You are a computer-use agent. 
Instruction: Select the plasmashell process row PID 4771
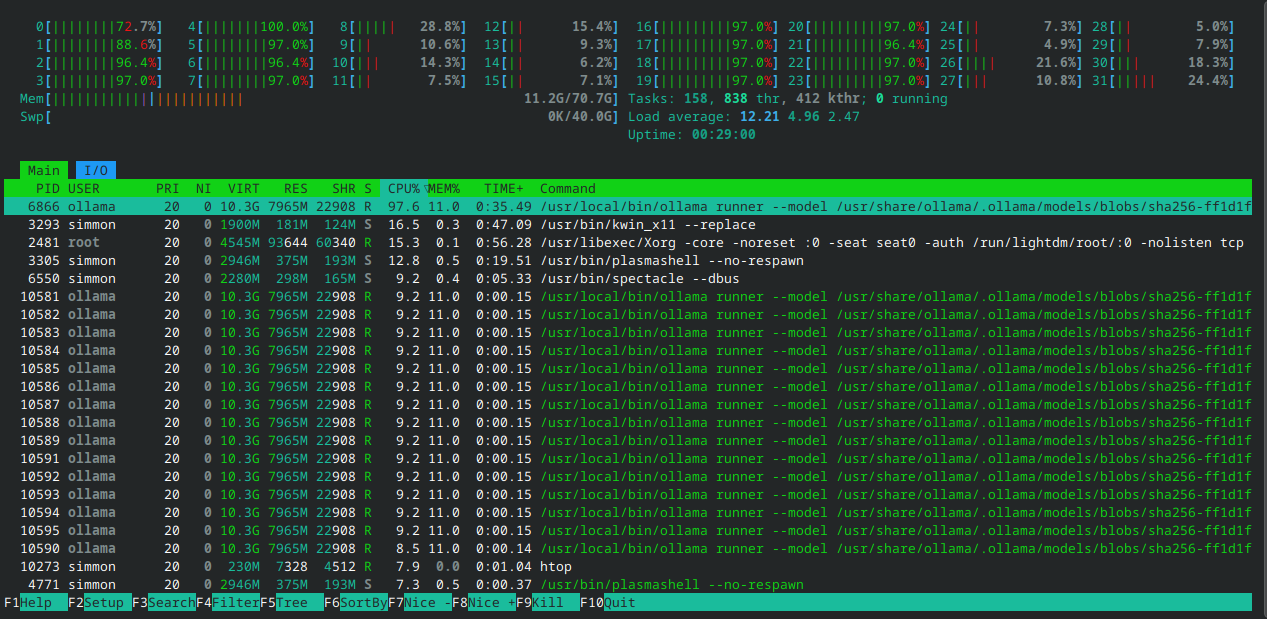tap(628, 584)
